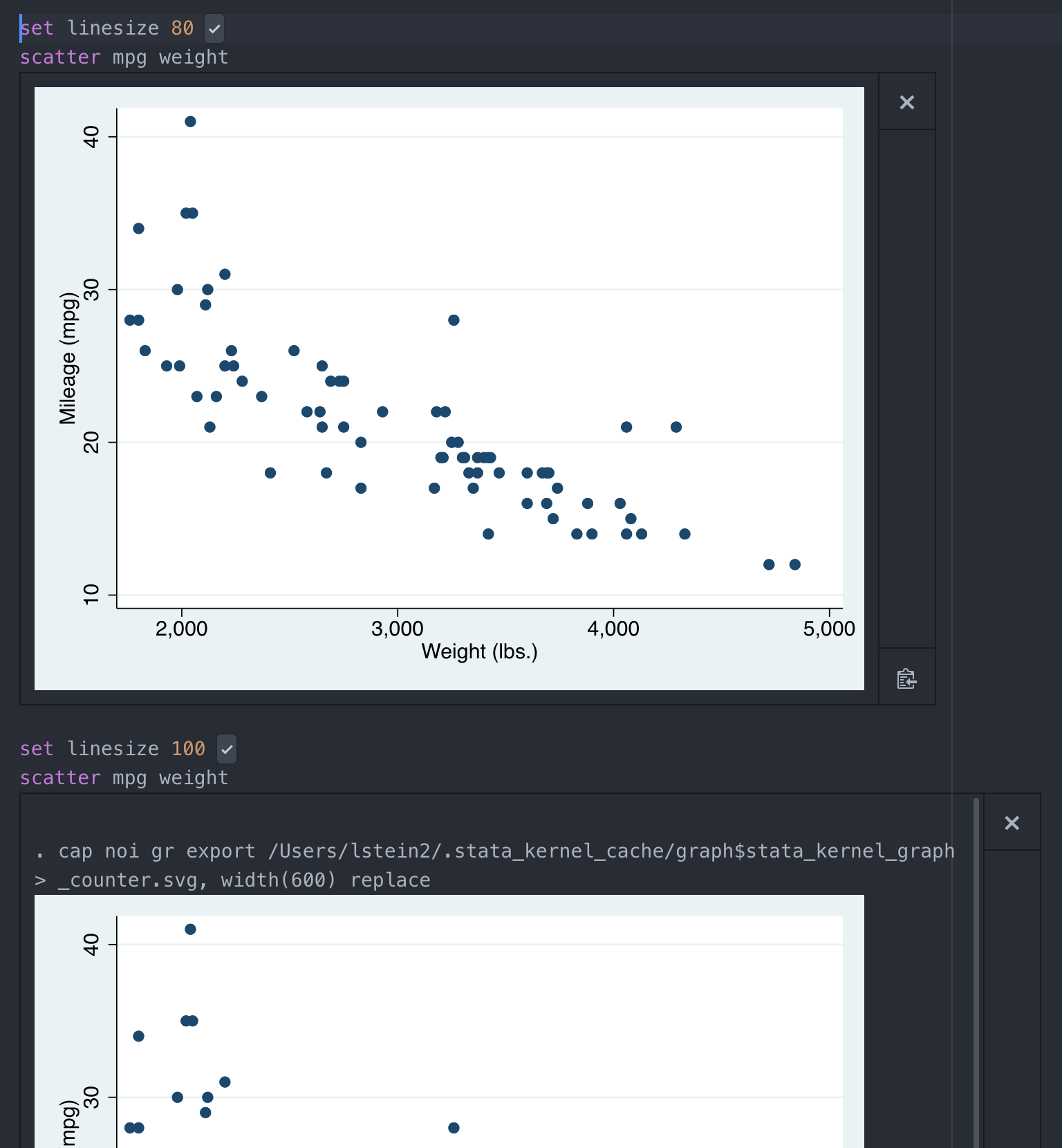Click the 'Weight (lbs.)' axis label
Screen dimensions: 1062x1148
click(479, 651)
